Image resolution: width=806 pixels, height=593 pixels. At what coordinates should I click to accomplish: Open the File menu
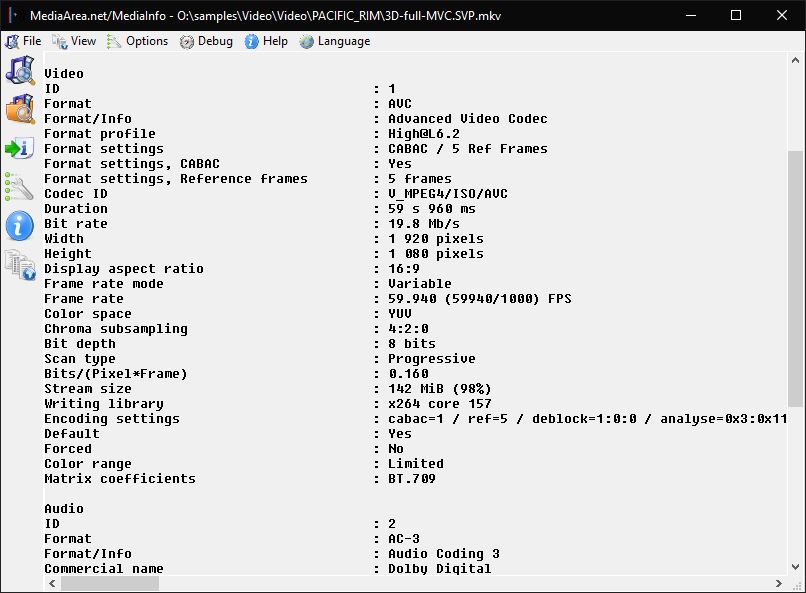pyautogui.click(x=24, y=41)
